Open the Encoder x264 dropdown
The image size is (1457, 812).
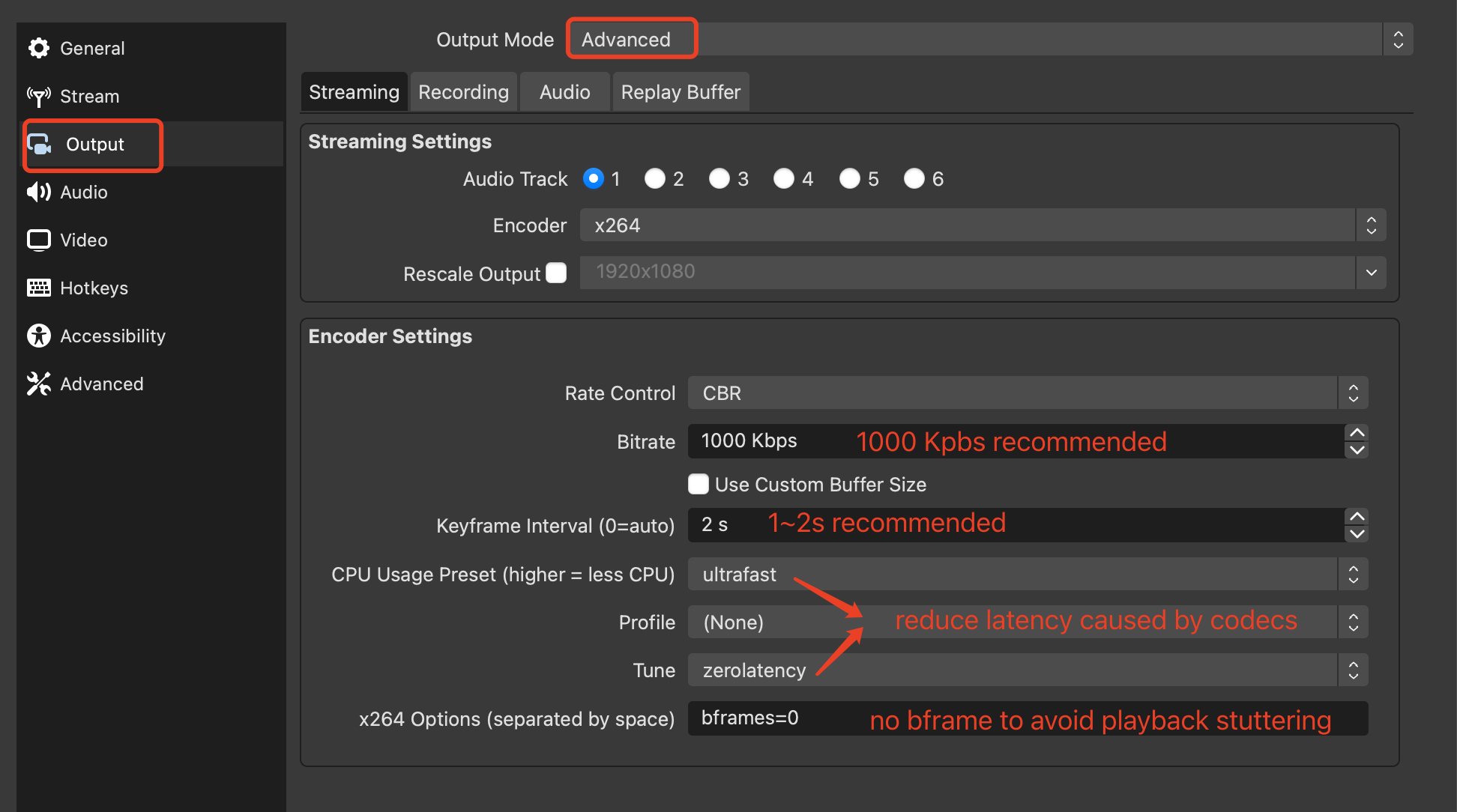pos(983,225)
